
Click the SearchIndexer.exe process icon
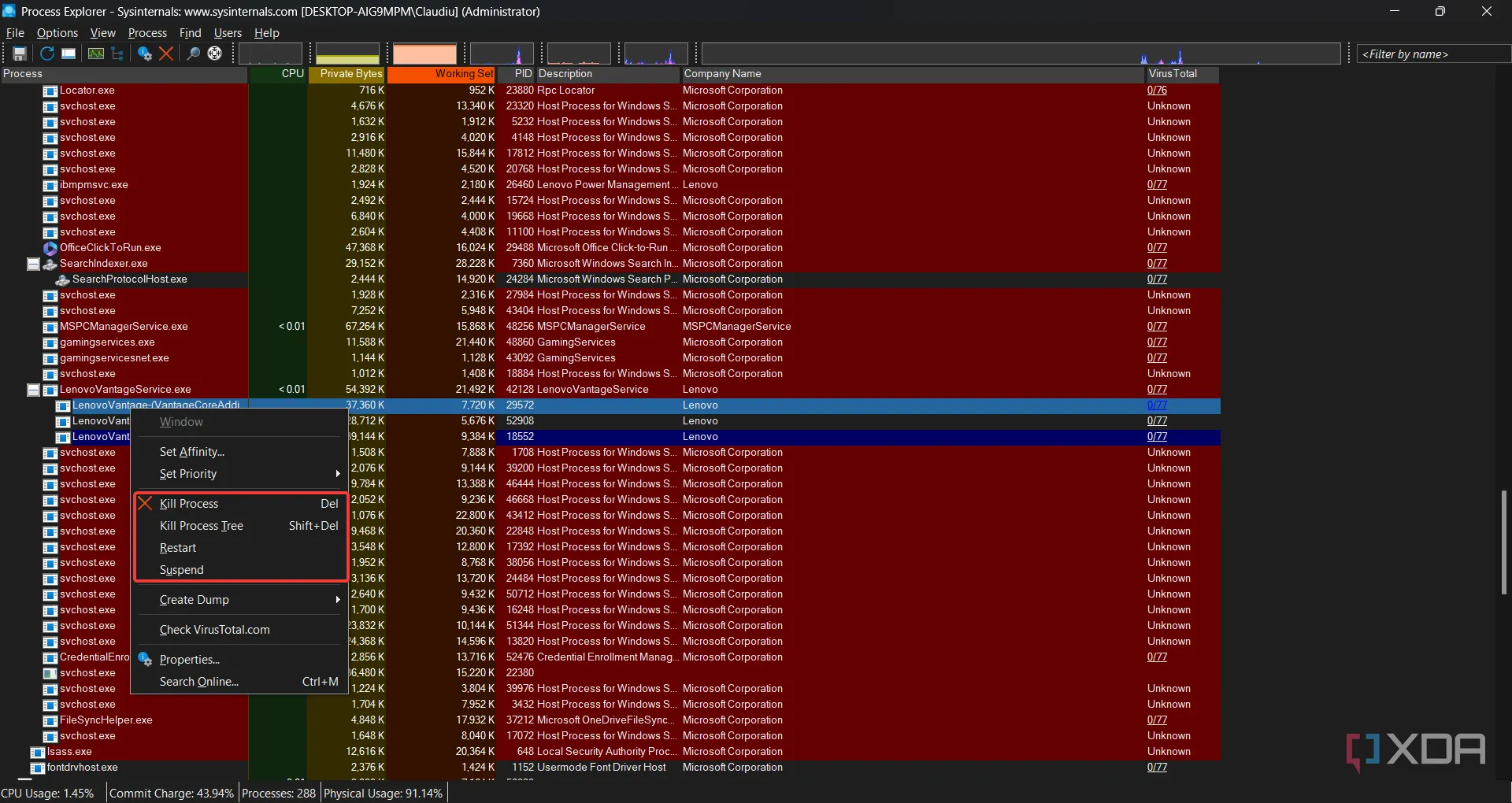(50, 264)
